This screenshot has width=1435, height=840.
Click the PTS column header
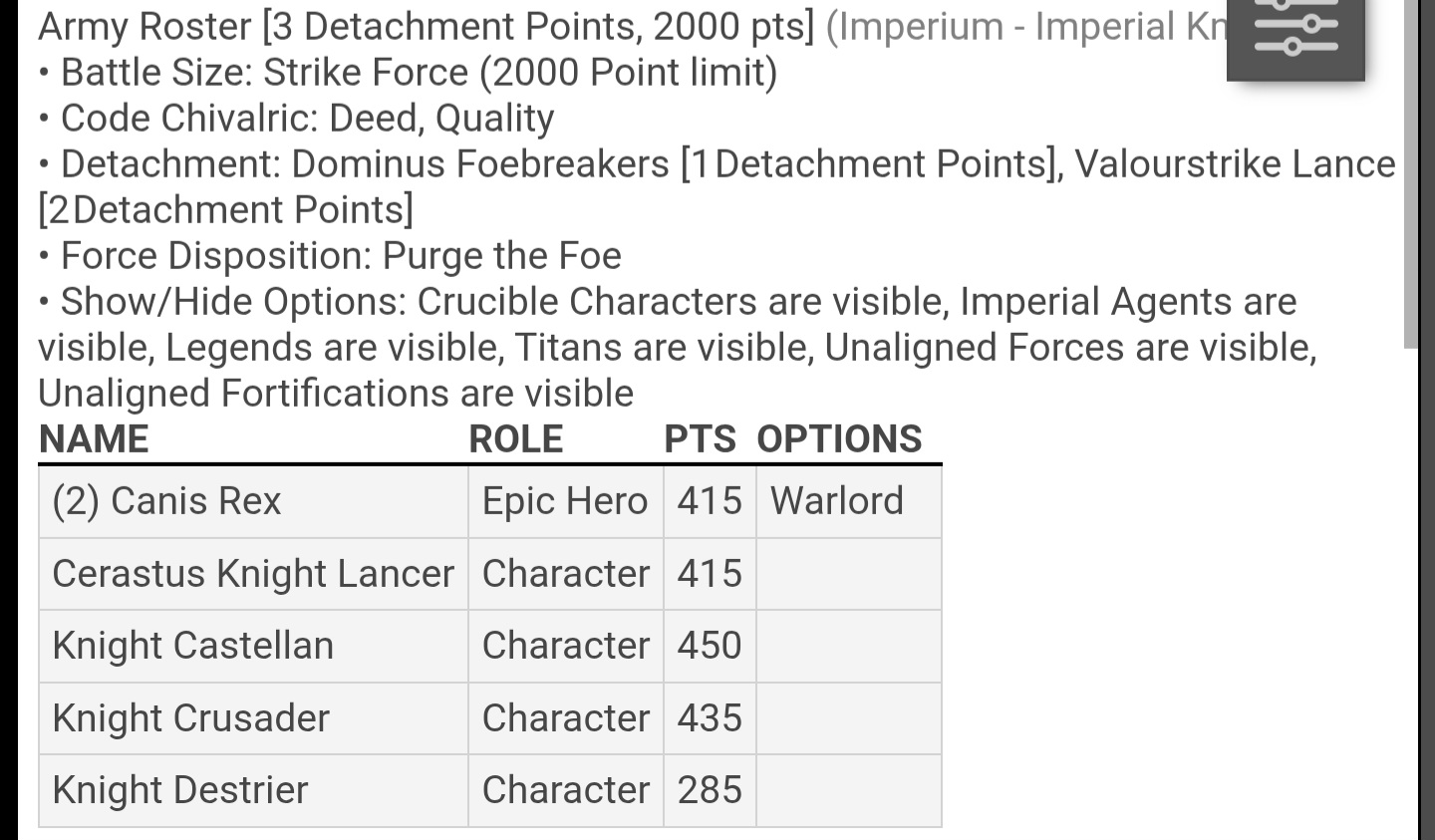[x=700, y=439]
